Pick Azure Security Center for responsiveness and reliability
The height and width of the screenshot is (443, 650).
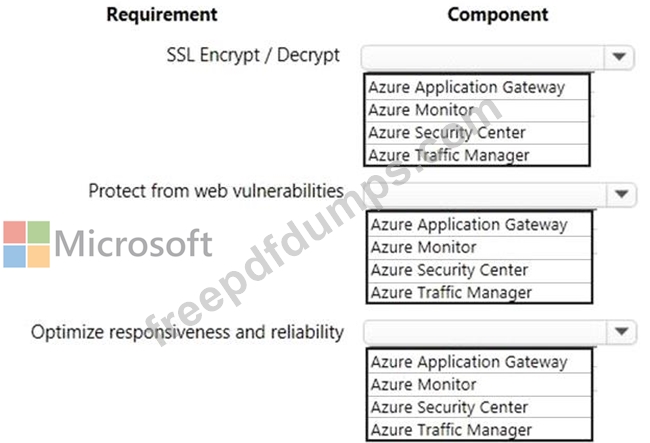479,407
